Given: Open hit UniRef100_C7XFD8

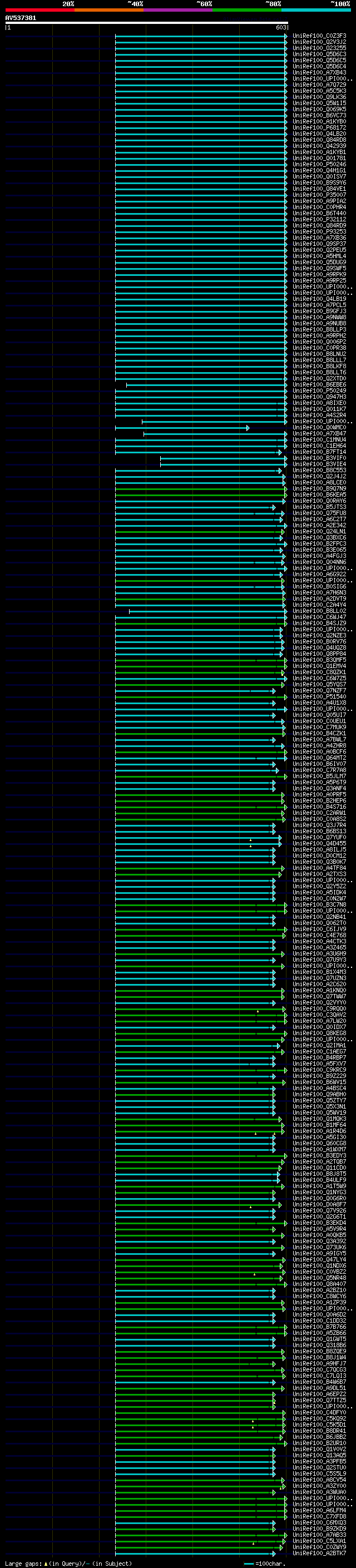Looking at the screenshot, I should (319, 1516).
